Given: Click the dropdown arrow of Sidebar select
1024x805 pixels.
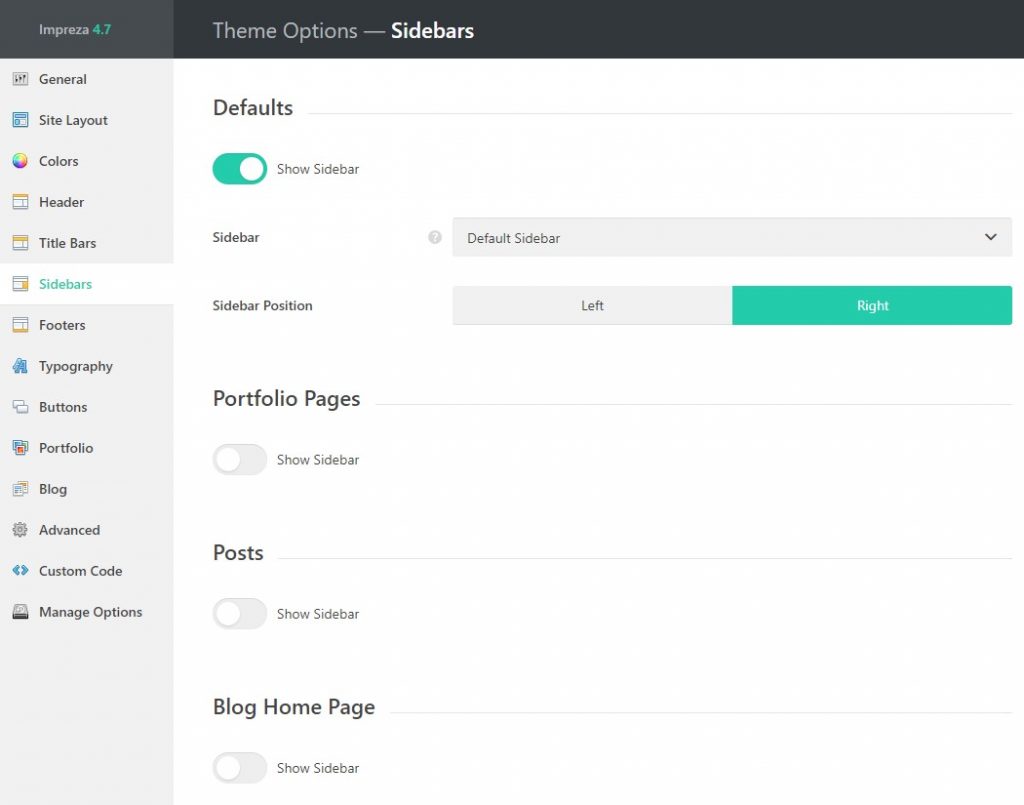Looking at the screenshot, I should 990,238.
